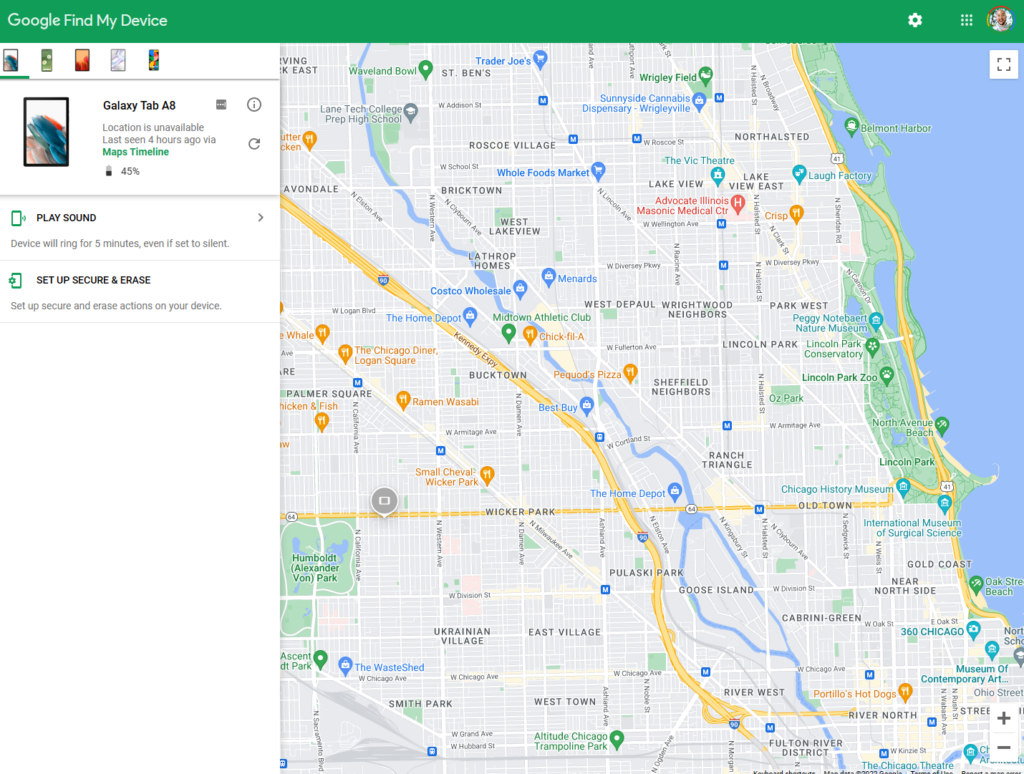
Task: Open the Maps Timeline link
Action: (x=136, y=152)
